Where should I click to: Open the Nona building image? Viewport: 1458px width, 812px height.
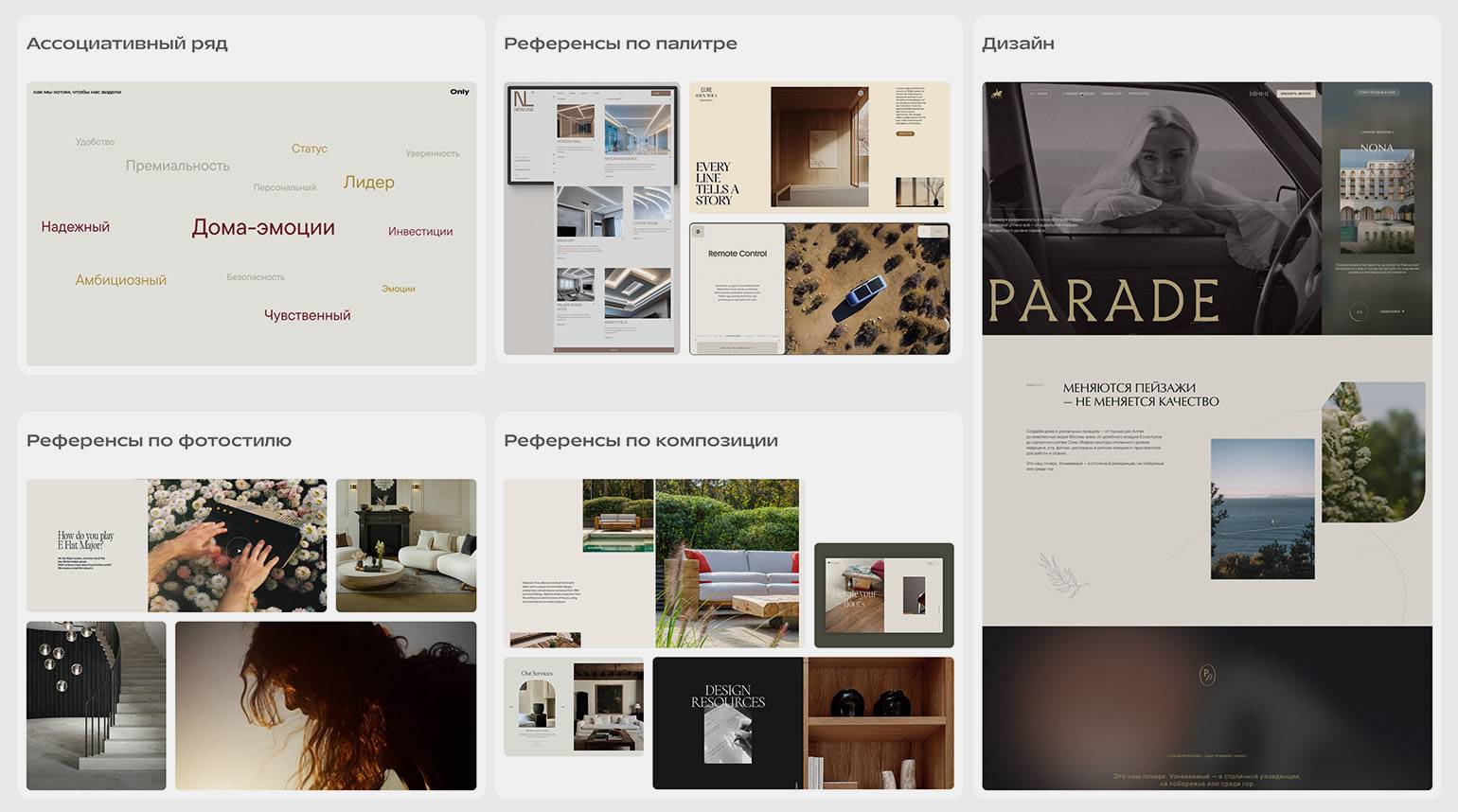pos(1377,205)
